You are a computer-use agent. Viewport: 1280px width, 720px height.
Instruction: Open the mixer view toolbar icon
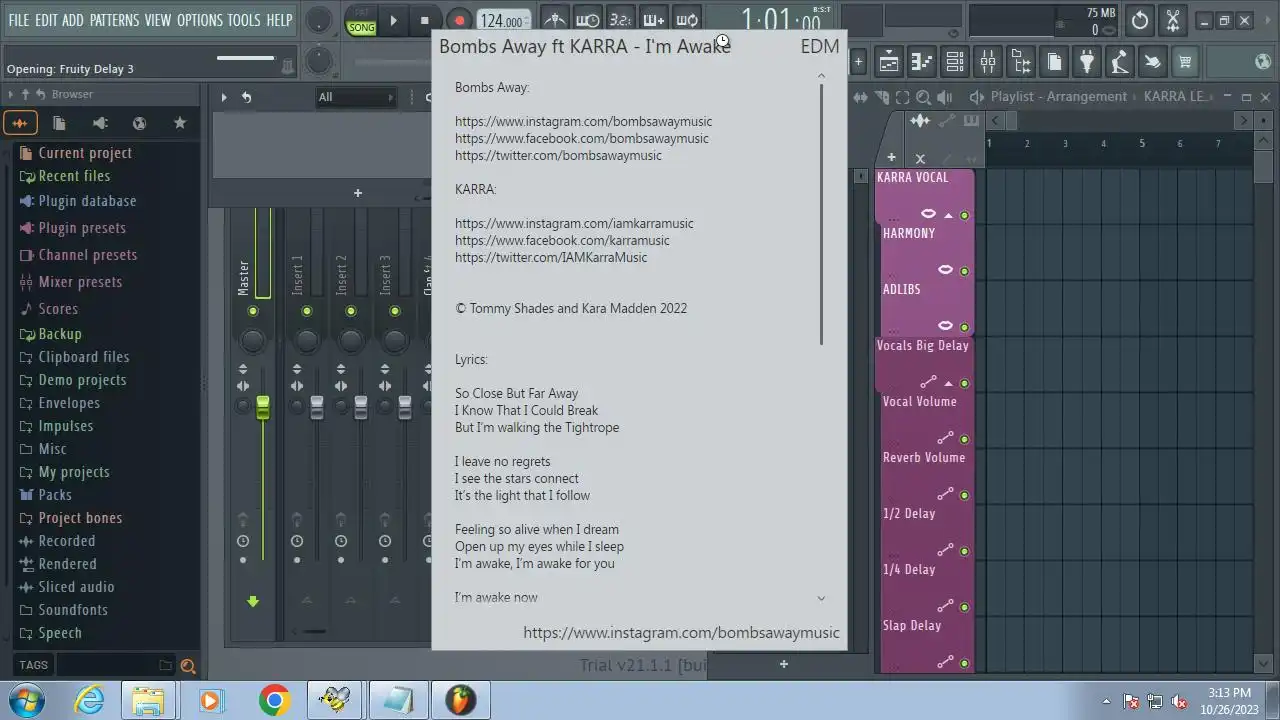988,62
